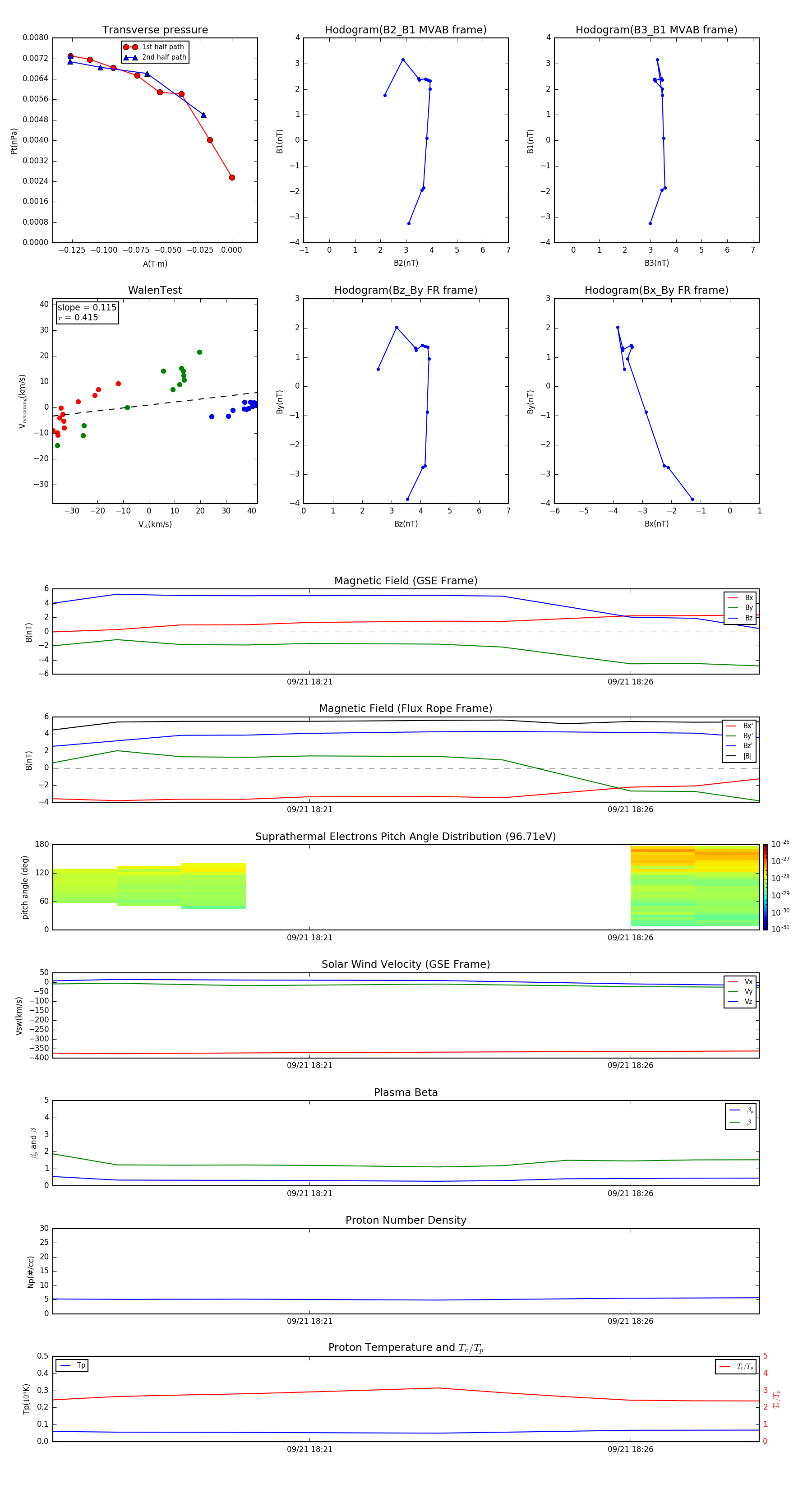Click the 'Magnetic Field (GSE Frame)' title
This screenshot has width=812, height=1489.
(x=406, y=581)
